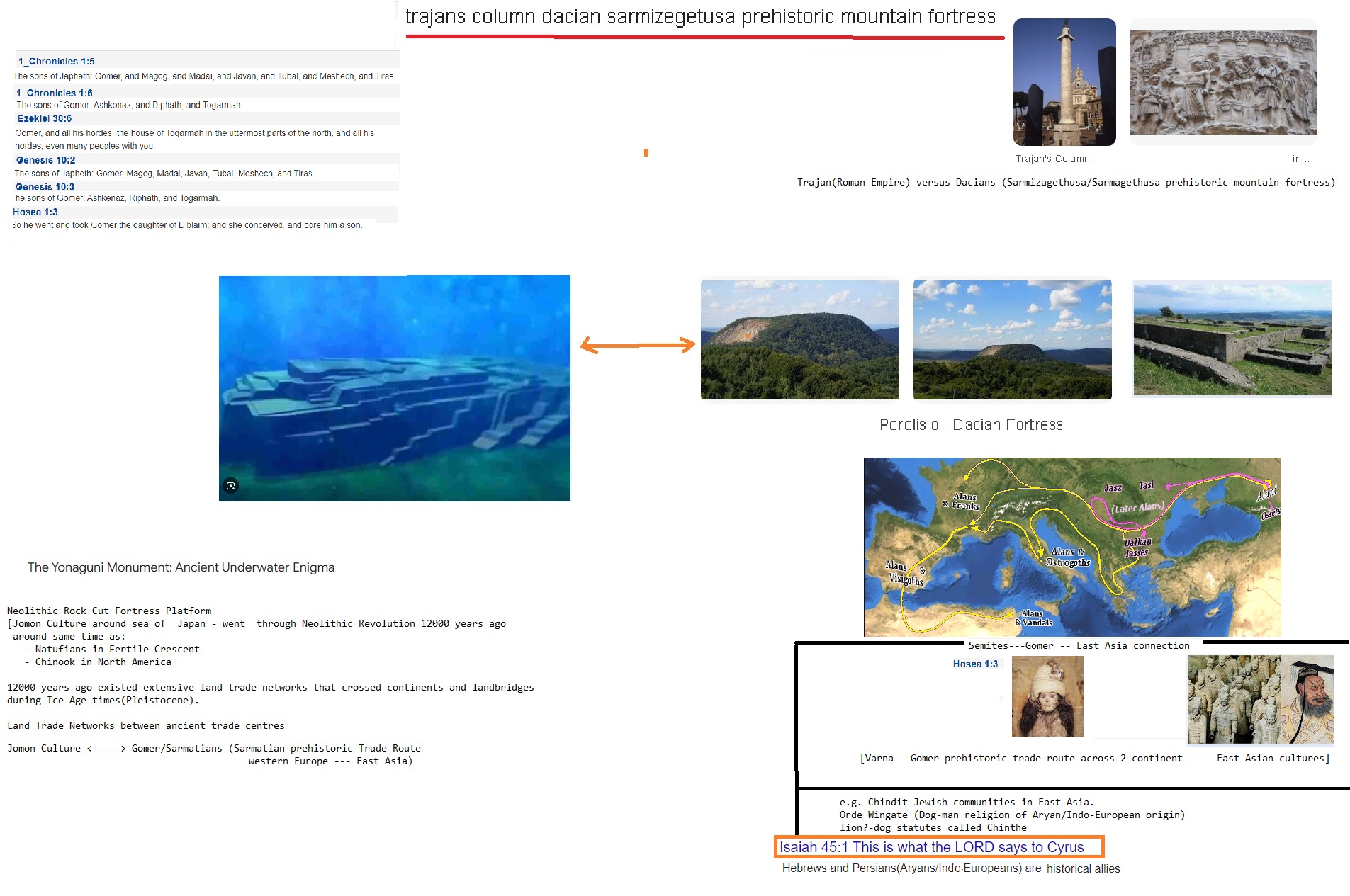The height and width of the screenshot is (896, 1350).
Task: Click Hosea 1:3 link beside the mummy image
Action: click(975, 664)
